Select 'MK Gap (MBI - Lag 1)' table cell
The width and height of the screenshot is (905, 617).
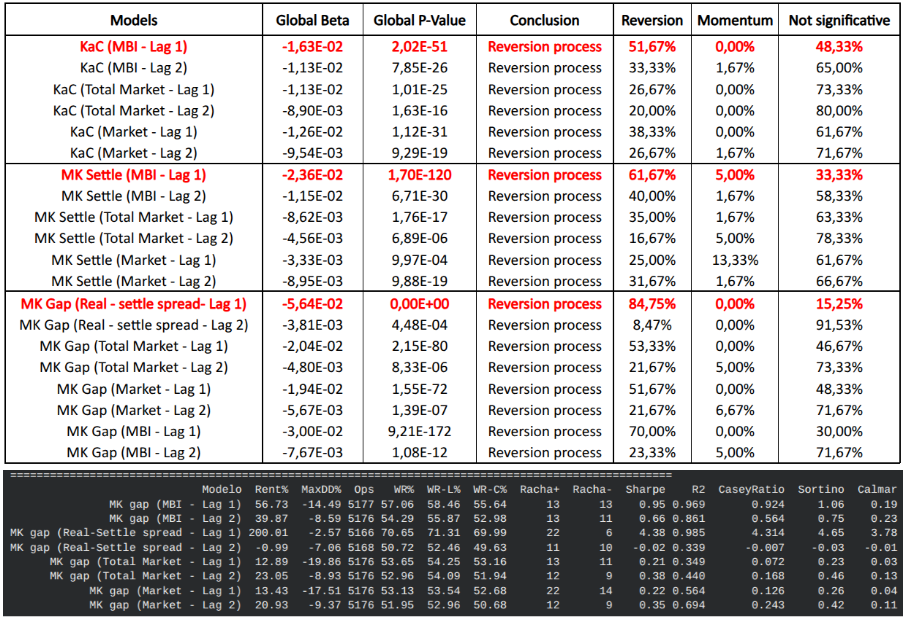point(134,432)
